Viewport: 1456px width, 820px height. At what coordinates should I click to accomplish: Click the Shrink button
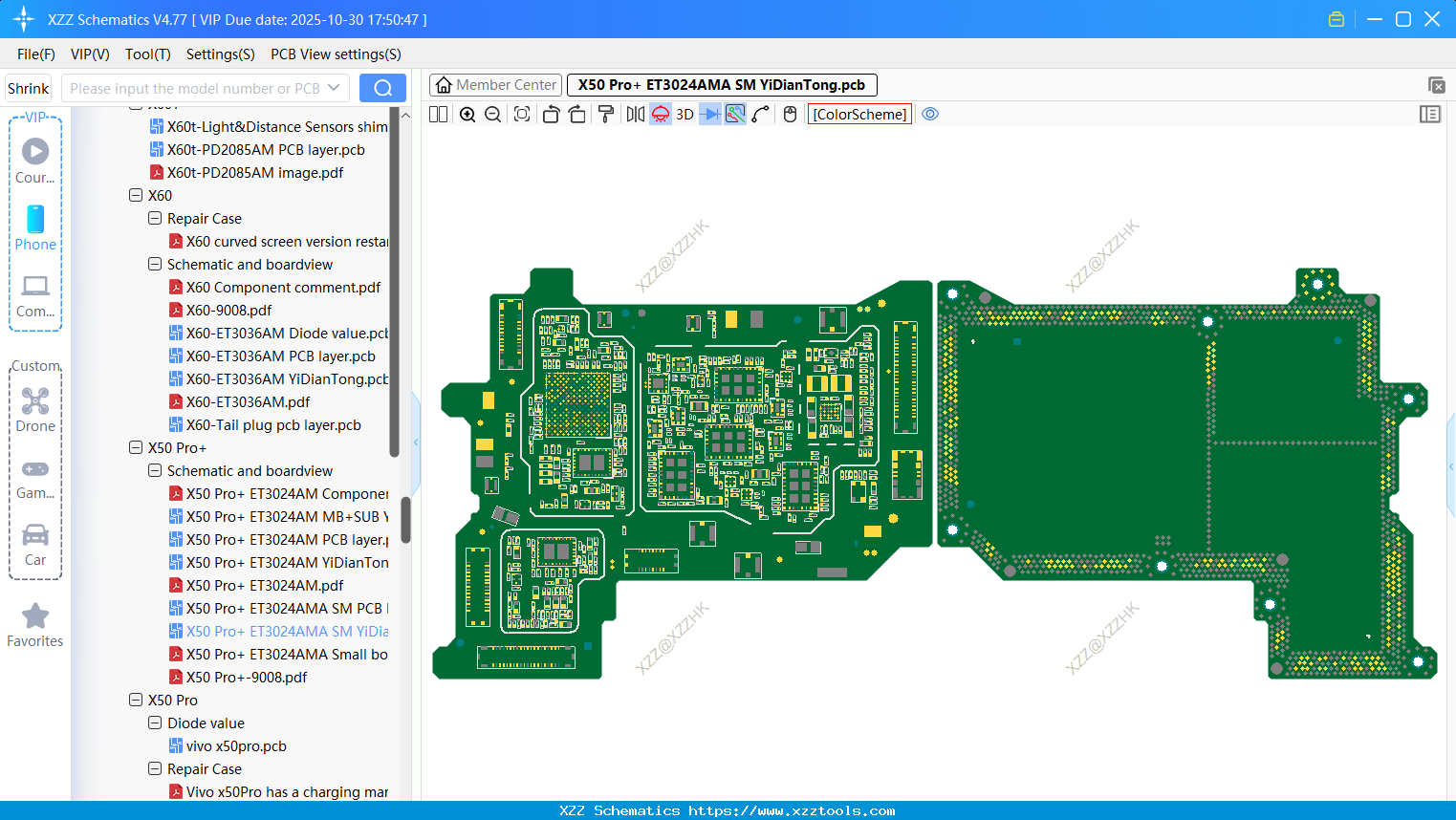[29, 89]
